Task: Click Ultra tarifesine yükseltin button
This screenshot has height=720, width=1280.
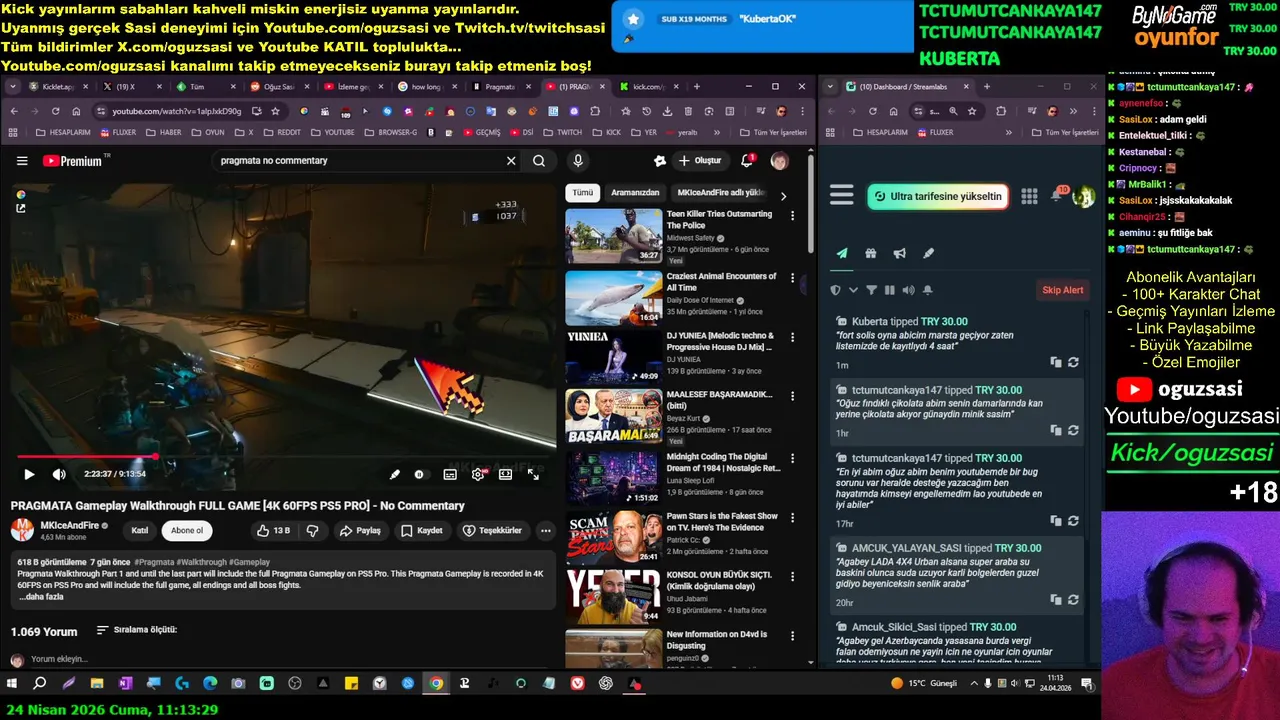Action: (938, 196)
